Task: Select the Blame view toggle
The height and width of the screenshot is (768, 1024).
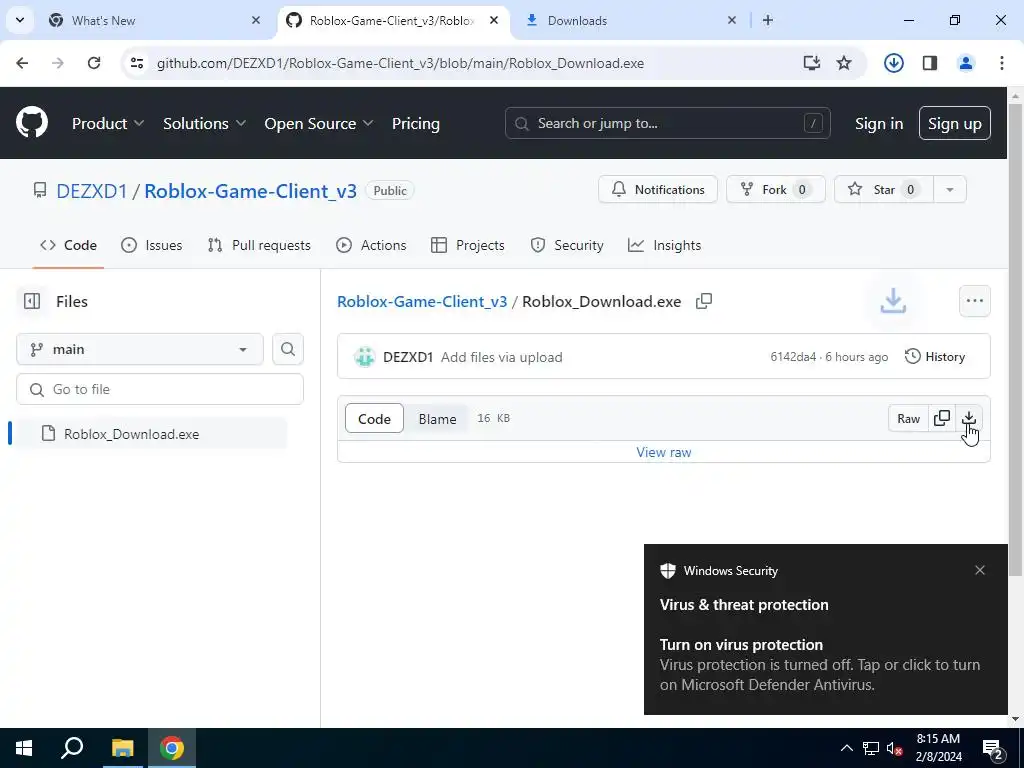Action: tap(437, 419)
